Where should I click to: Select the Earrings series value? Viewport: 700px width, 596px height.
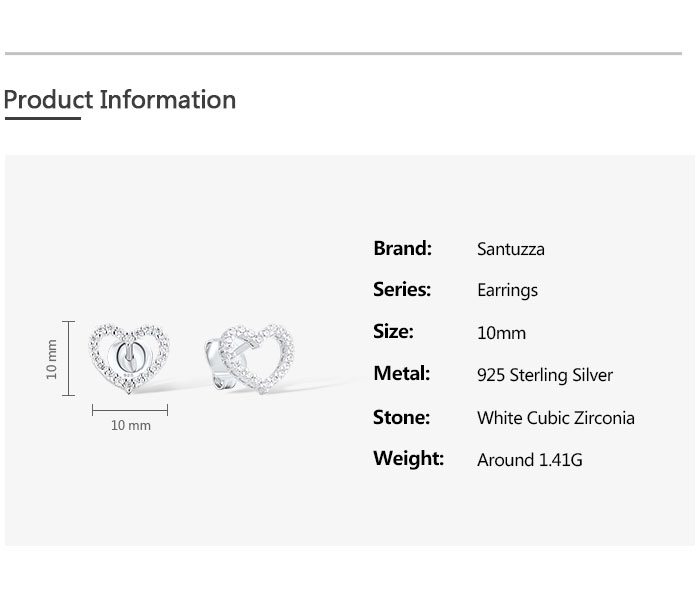(x=507, y=291)
